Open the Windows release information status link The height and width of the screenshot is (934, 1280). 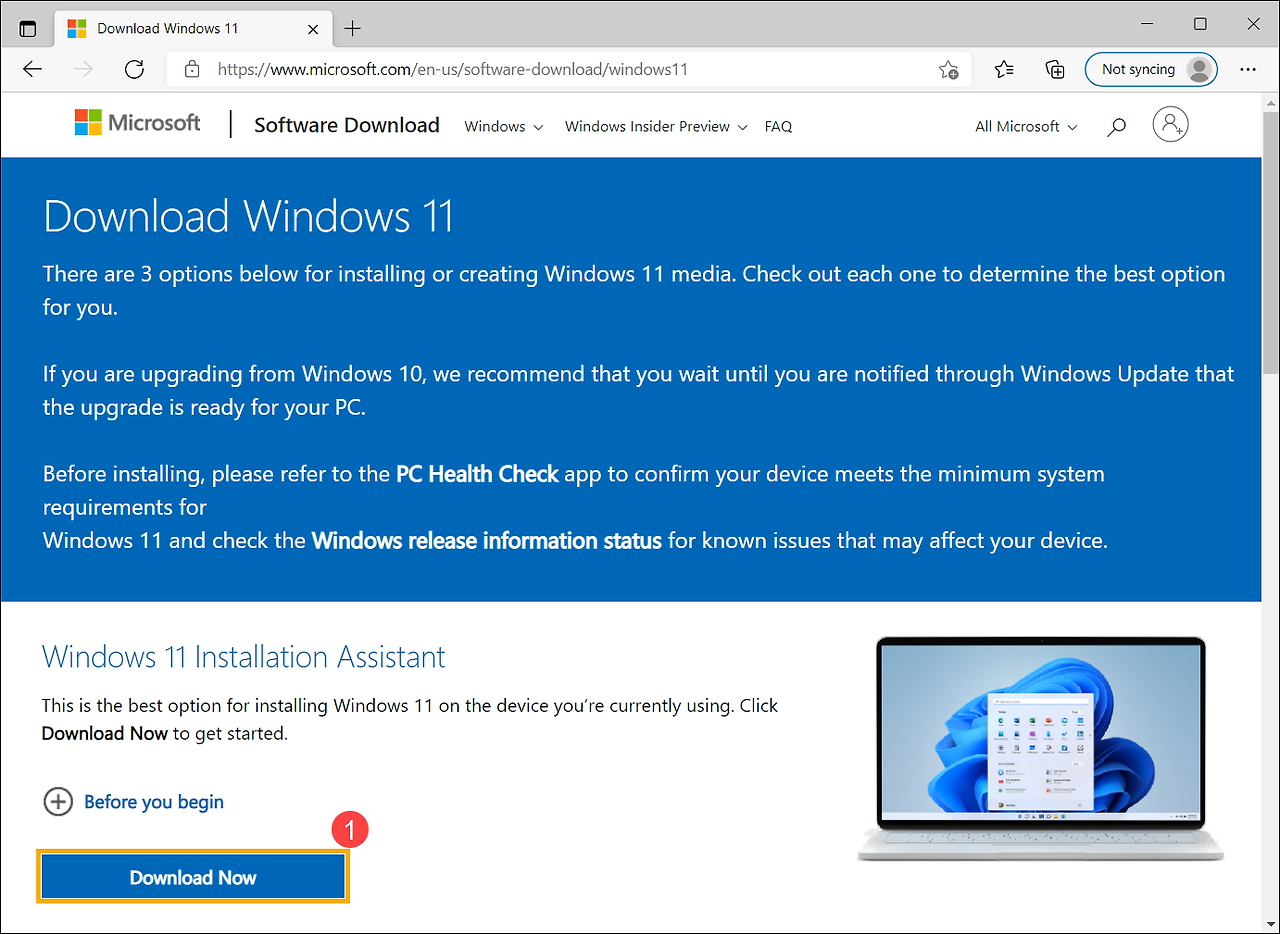click(487, 541)
